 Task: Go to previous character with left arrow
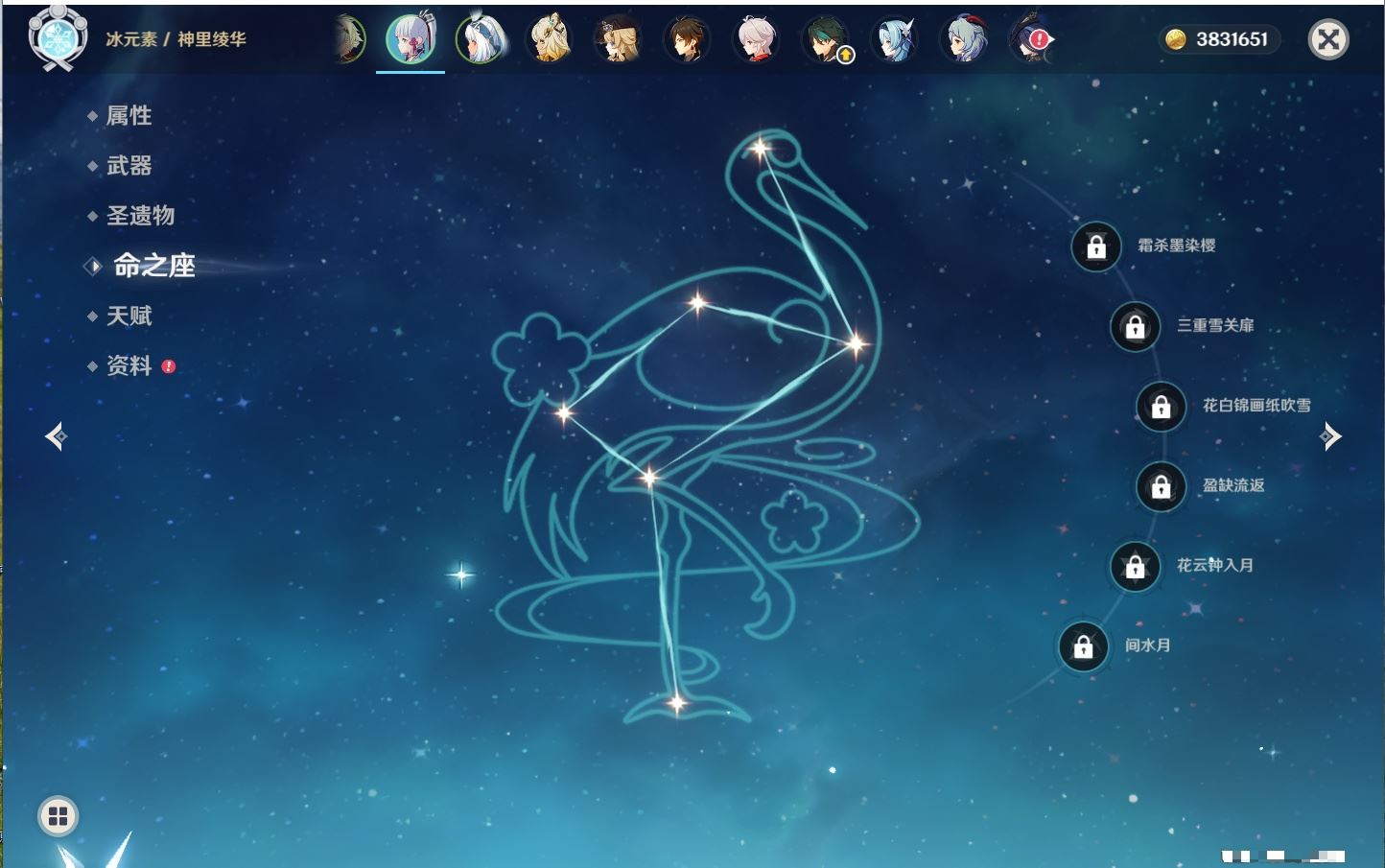pos(56,436)
